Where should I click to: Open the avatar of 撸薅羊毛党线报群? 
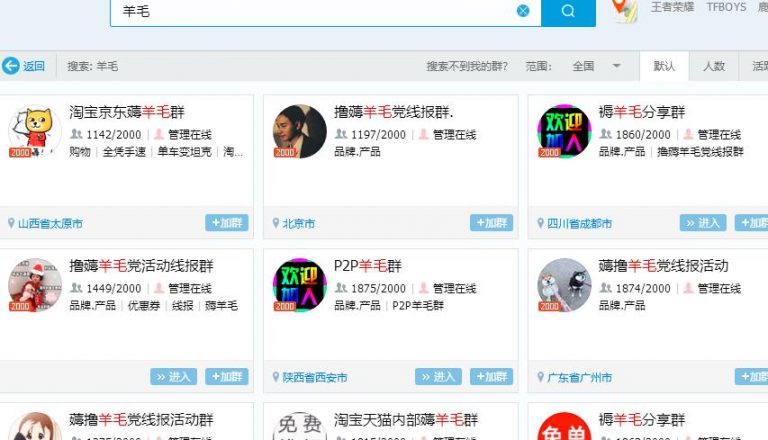click(299, 132)
